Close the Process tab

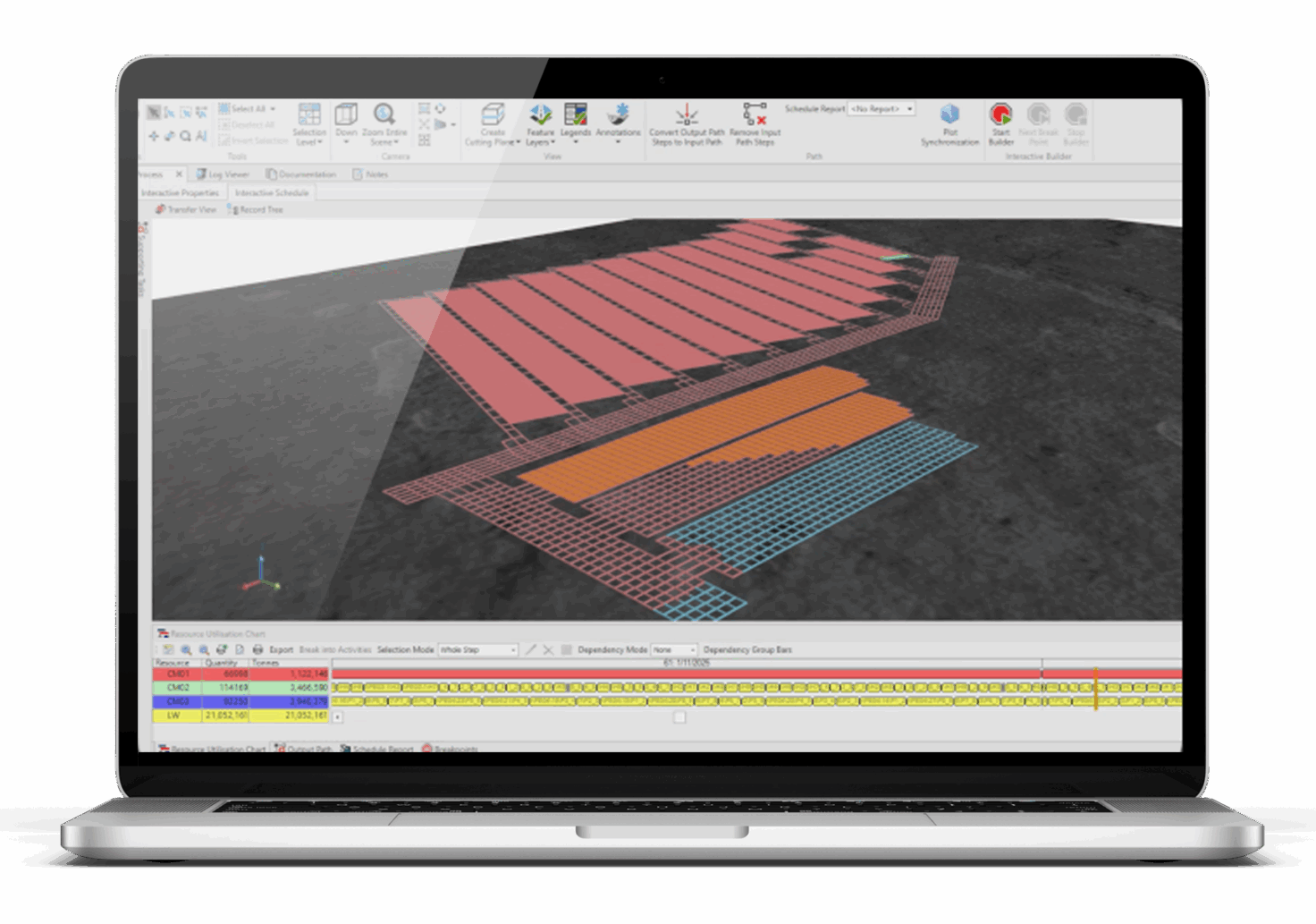click(x=179, y=174)
